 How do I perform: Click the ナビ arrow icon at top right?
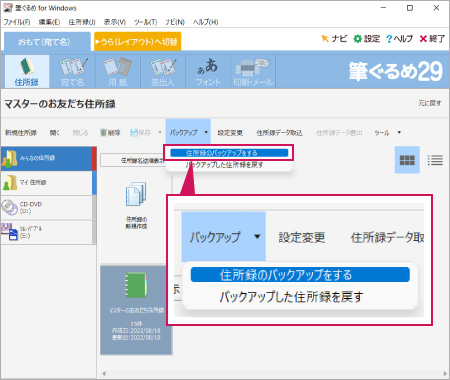334,39
